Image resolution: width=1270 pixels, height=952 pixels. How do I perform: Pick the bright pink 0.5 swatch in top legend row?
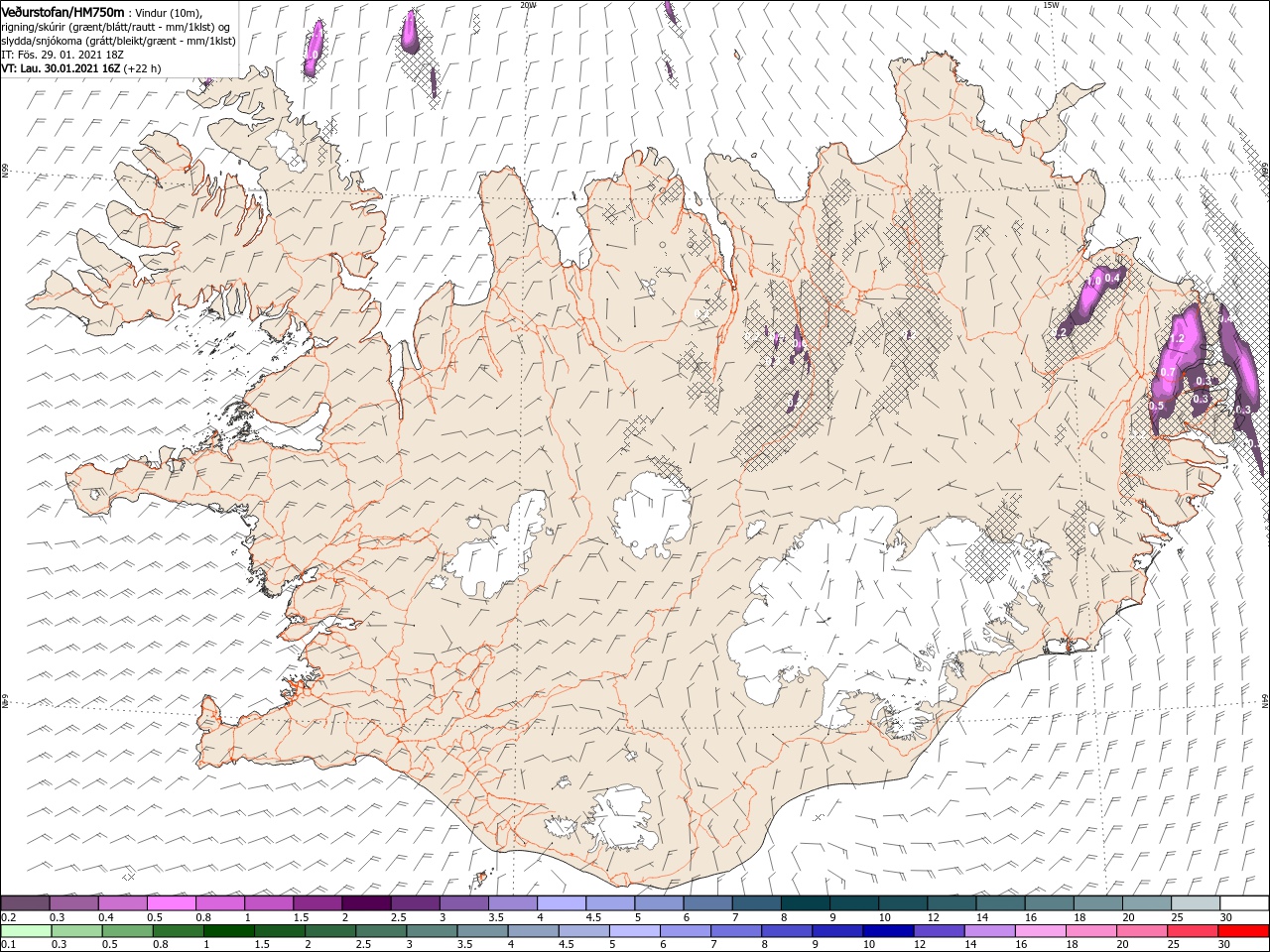(171, 903)
